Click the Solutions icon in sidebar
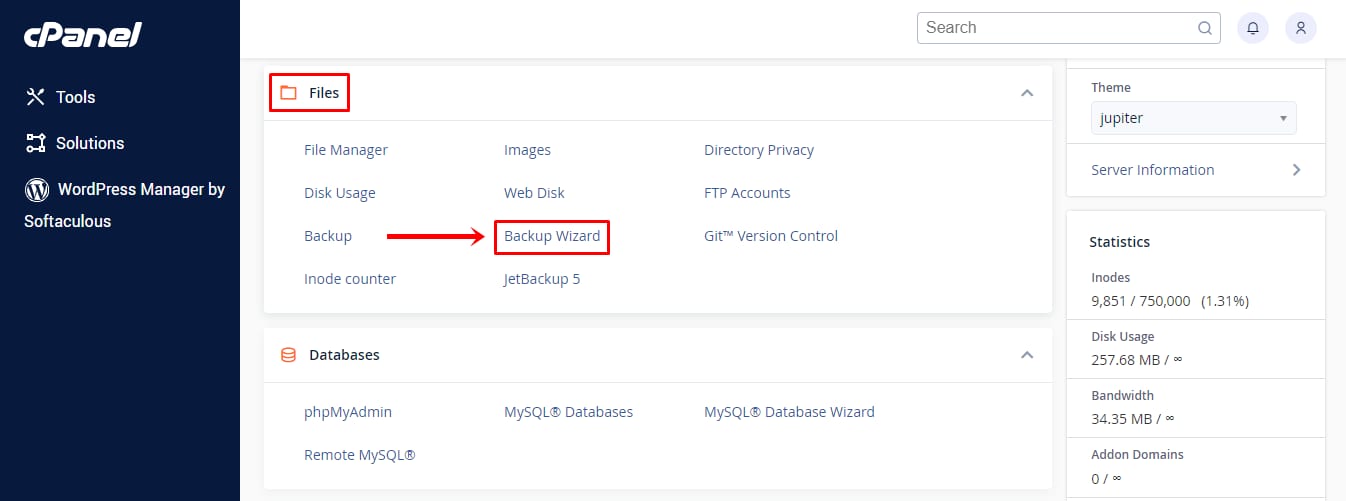1346x501 pixels. 37,143
